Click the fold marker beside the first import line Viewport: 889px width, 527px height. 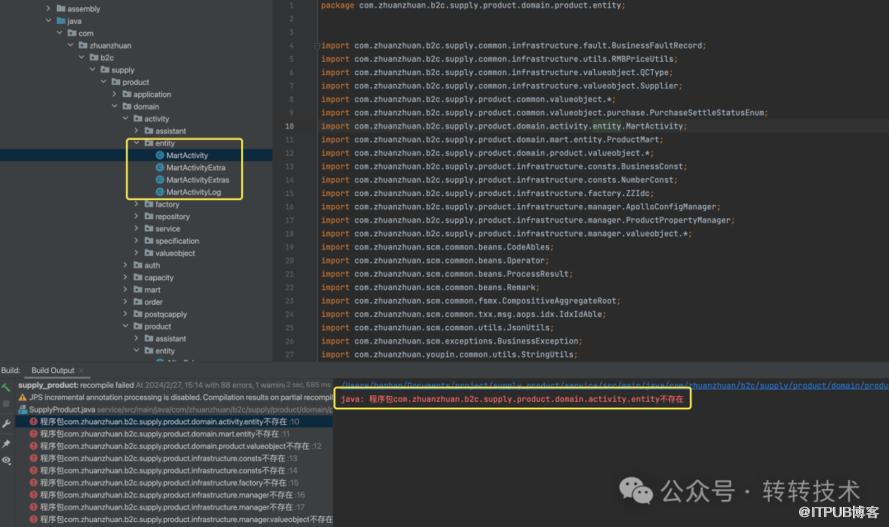[316, 46]
